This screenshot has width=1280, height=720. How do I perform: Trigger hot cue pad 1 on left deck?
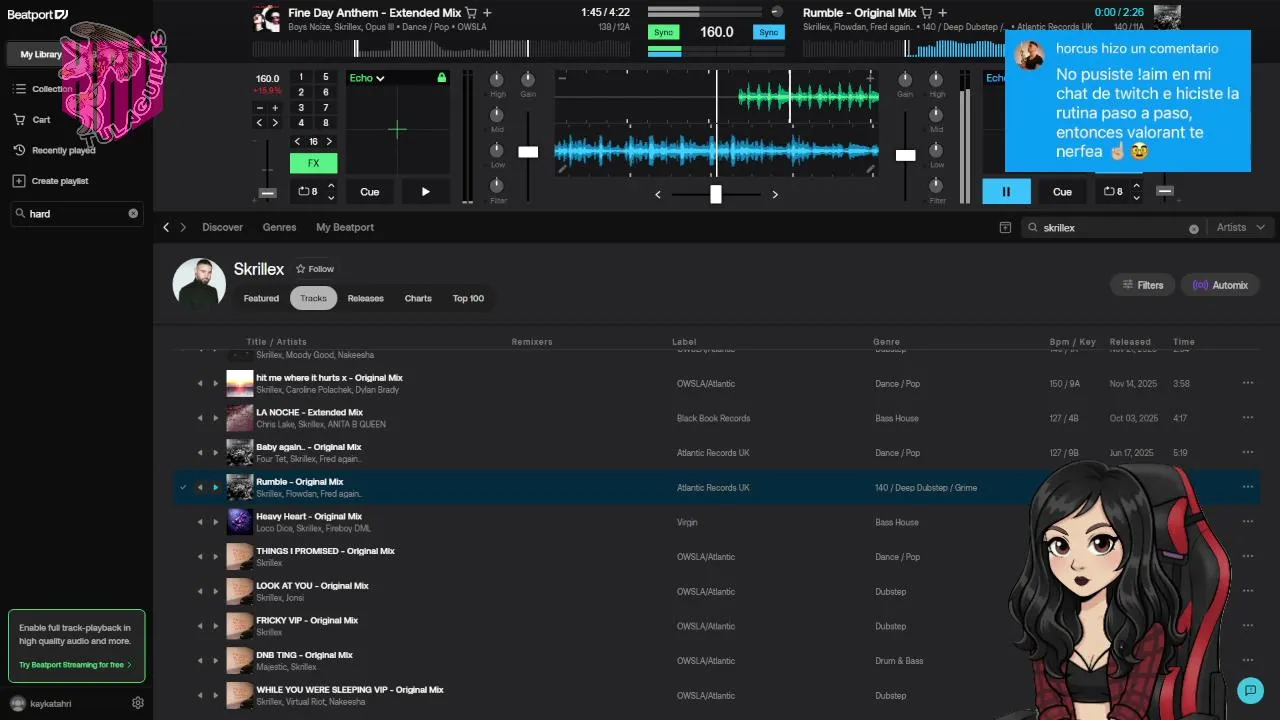click(301, 77)
